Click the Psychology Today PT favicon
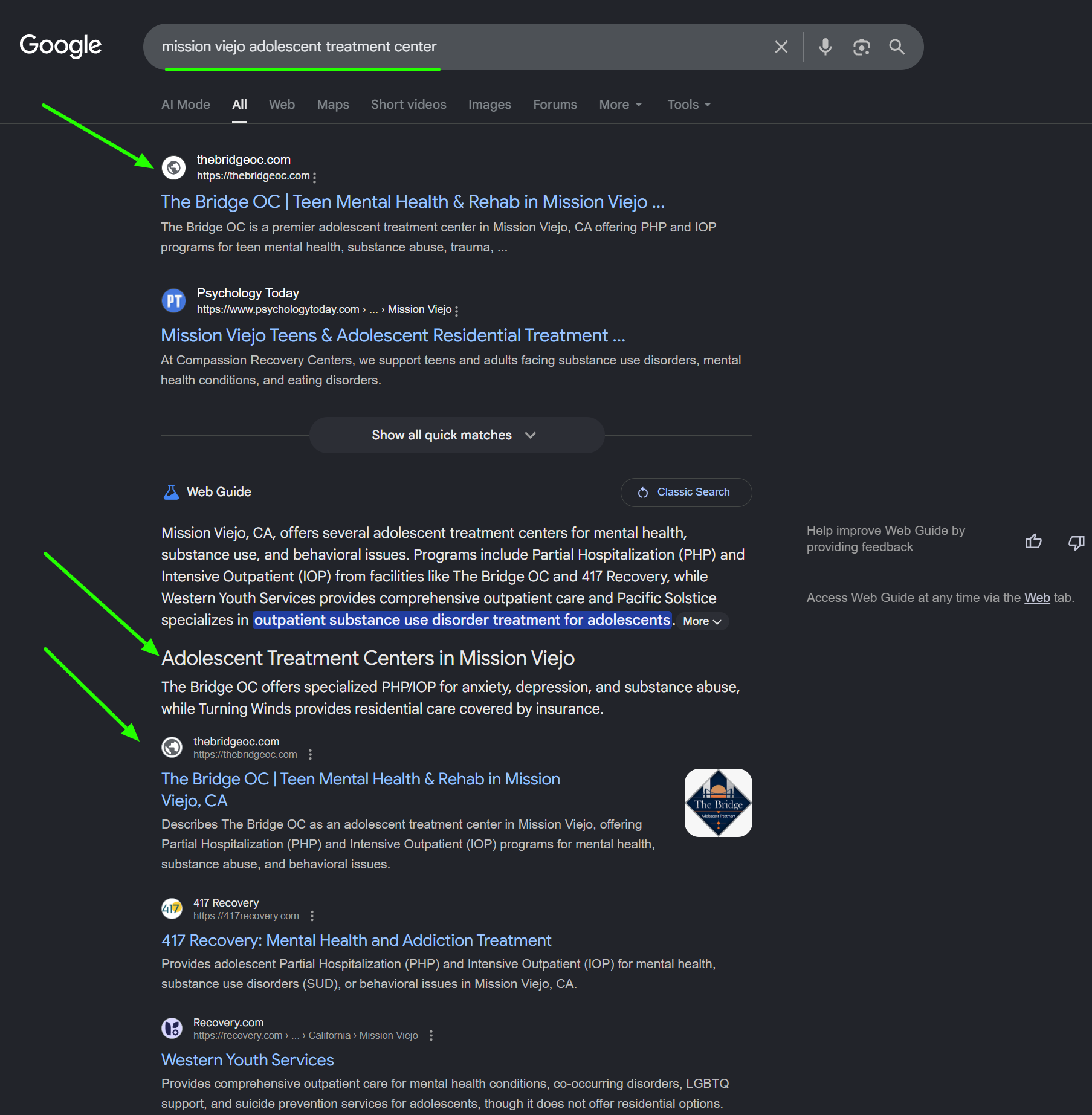Viewport: 1092px width, 1115px height. point(174,300)
